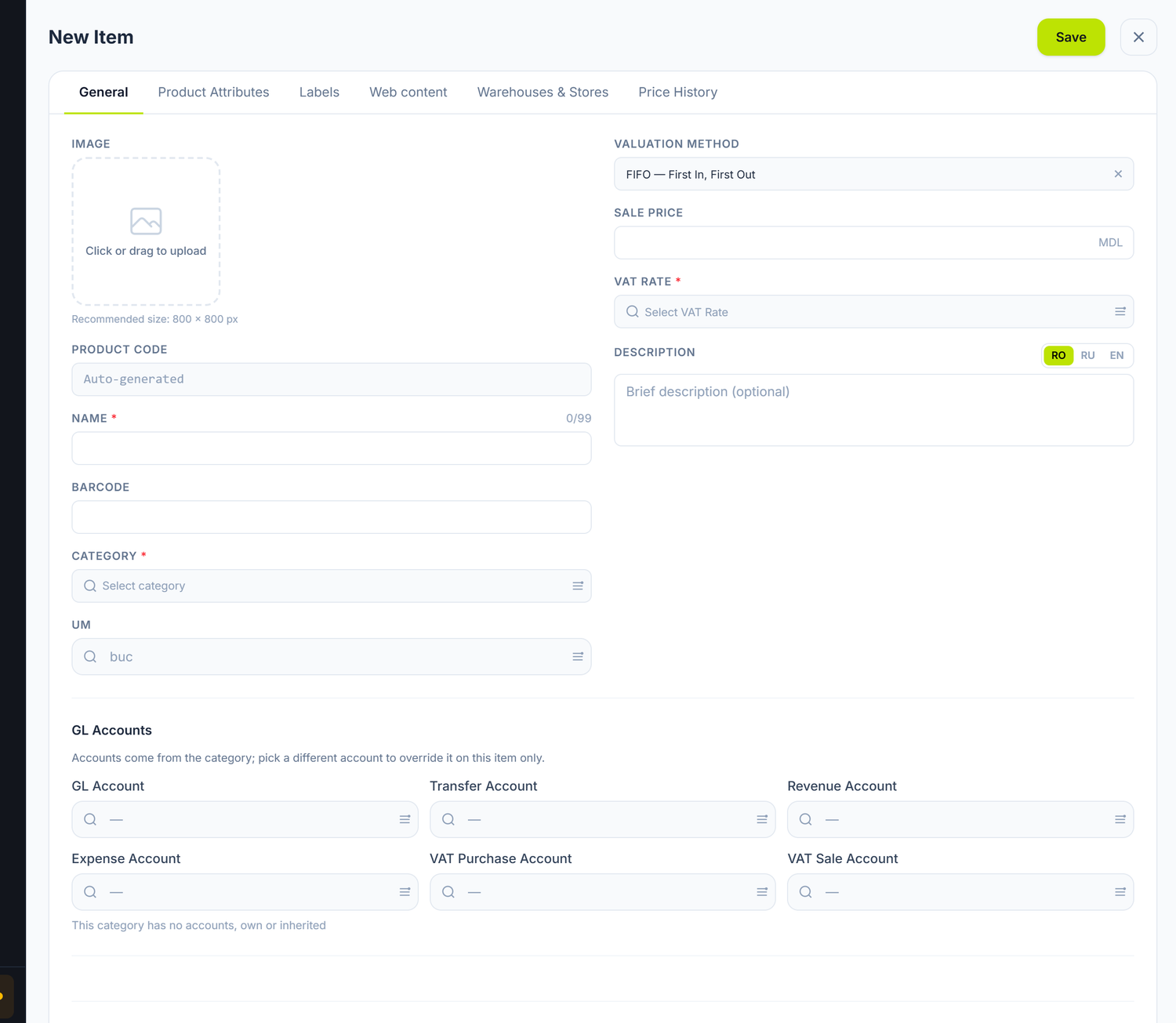Viewport: 1176px width, 1023px height.
Task: Open the Valuation Method dropdown
Action: click(873, 174)
